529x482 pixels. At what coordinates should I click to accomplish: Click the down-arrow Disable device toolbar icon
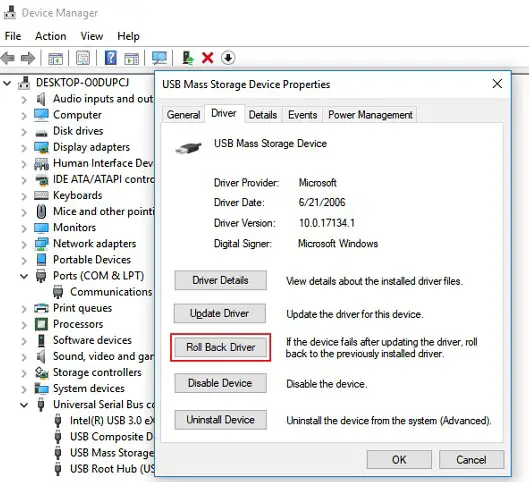pos(228,58)
